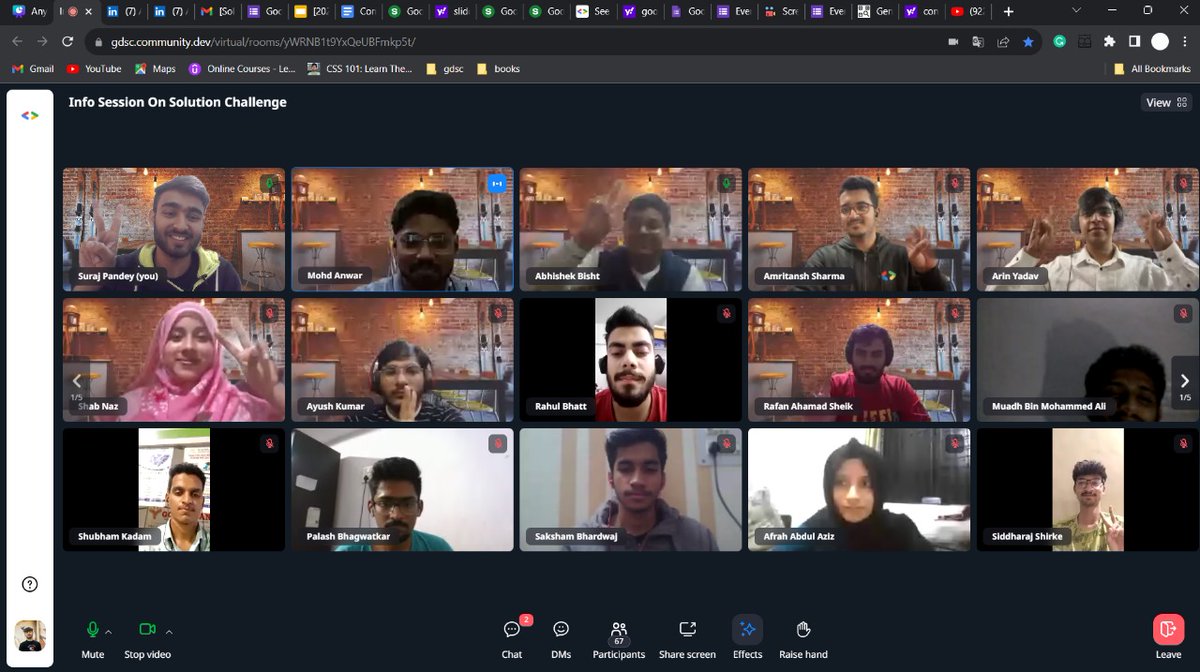The width and height of the screenshot is (1200, 672).
Task: Select Arin Yadav's video tile
Action: [x=1088, y=229]
